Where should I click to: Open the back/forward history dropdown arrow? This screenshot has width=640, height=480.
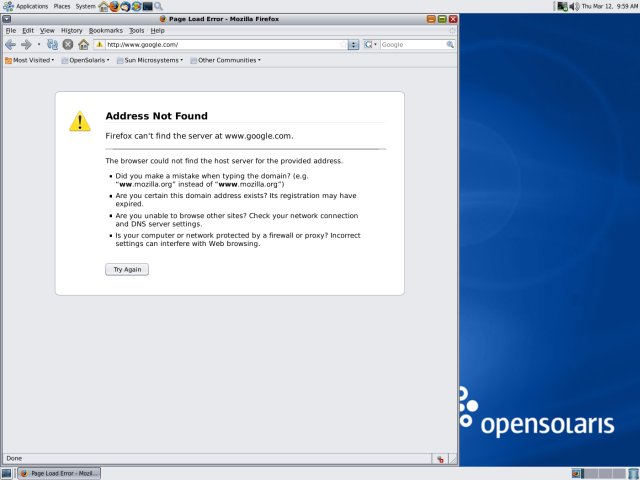click(39, 44)
